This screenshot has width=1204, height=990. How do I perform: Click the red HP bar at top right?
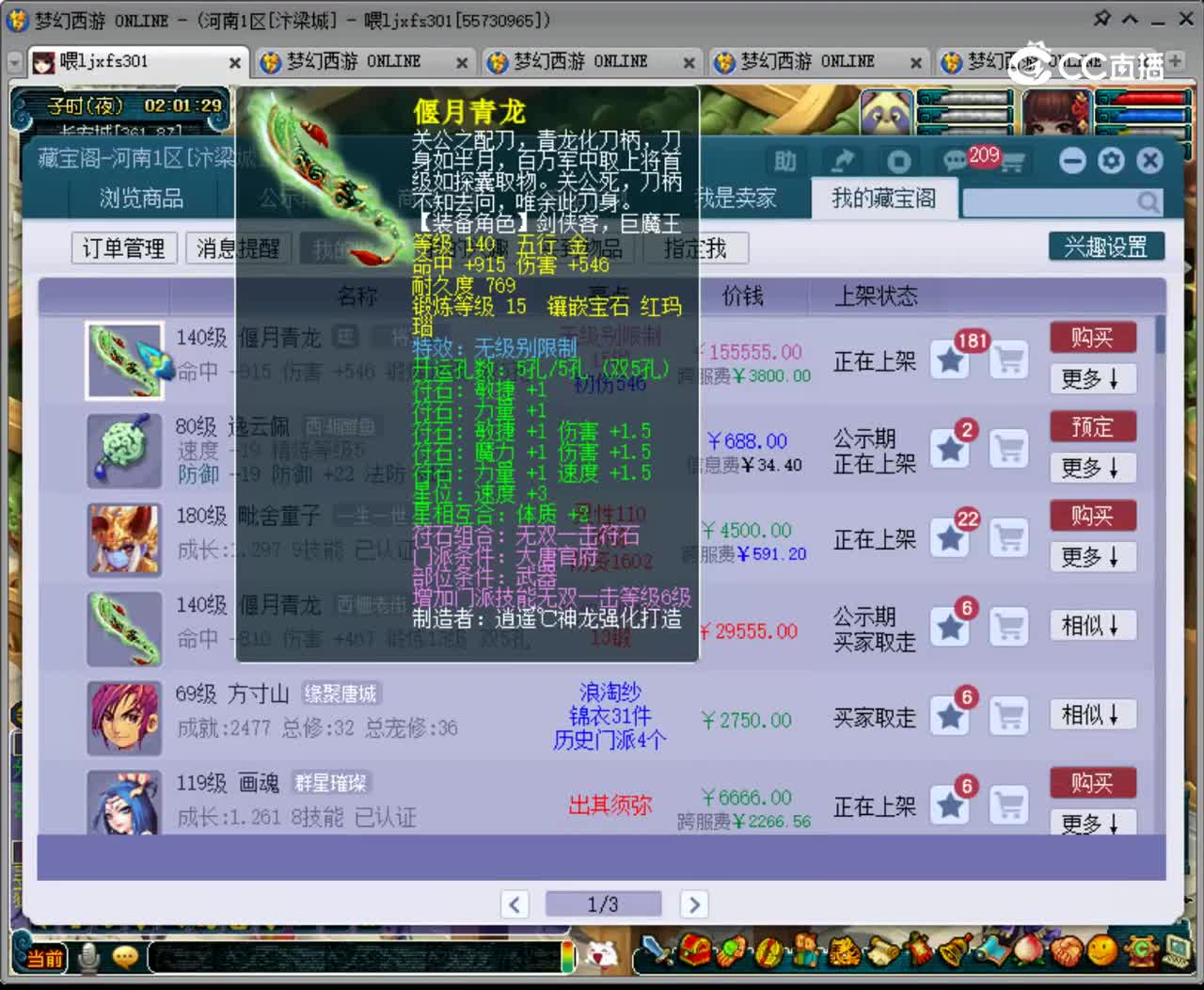click(x=1141, y=98)
